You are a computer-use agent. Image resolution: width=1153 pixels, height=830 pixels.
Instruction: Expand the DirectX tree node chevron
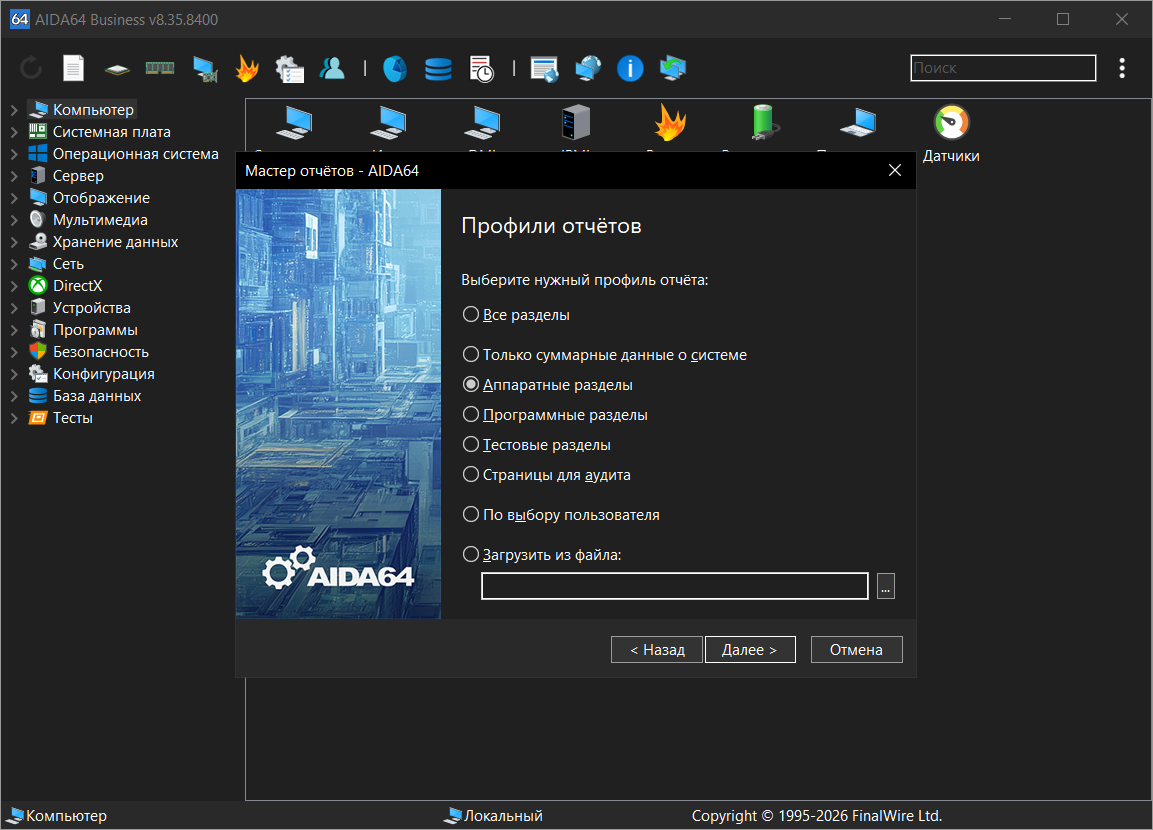point(14,286)
